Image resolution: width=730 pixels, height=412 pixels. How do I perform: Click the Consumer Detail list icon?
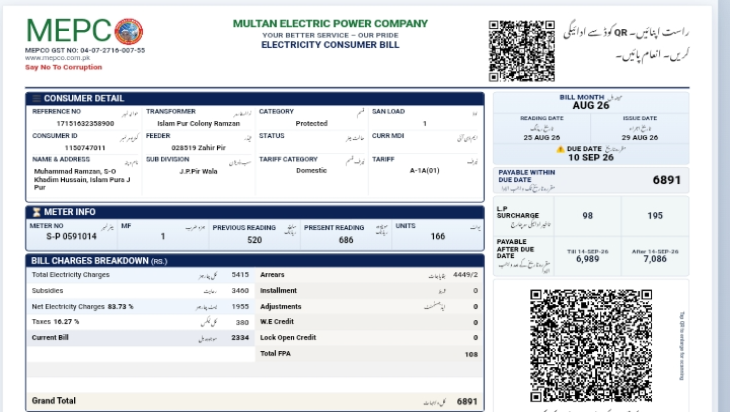tap(36, 99)
